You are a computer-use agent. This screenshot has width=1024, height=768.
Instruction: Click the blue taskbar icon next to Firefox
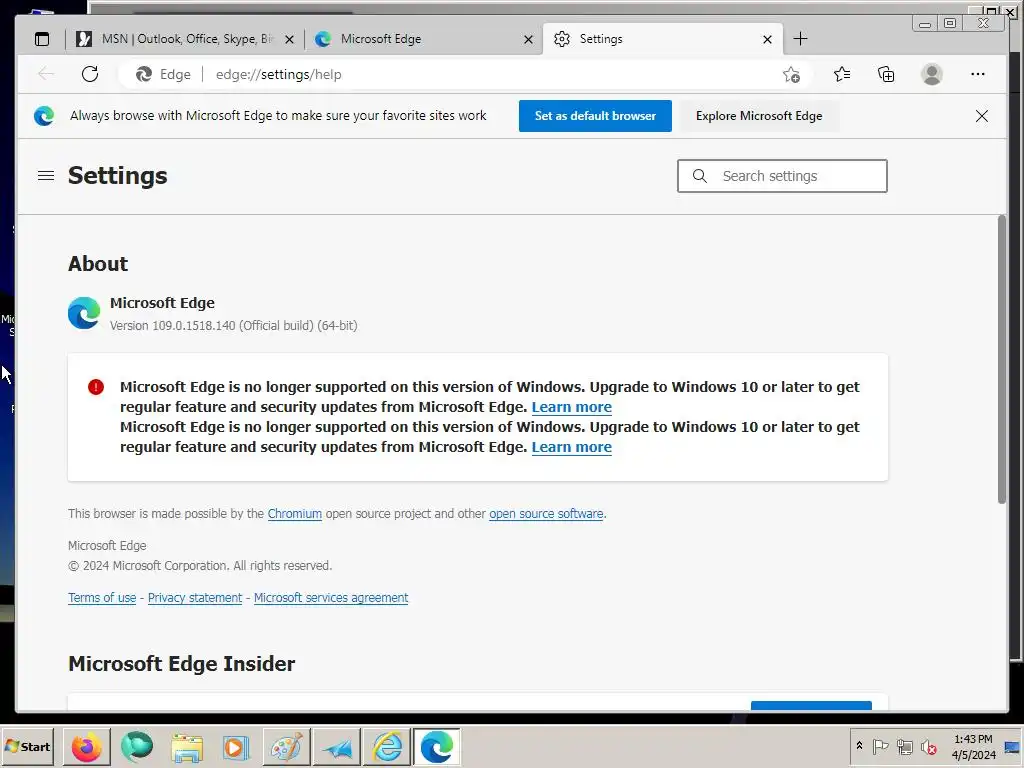pyautogui.click(x=136, y=747)
